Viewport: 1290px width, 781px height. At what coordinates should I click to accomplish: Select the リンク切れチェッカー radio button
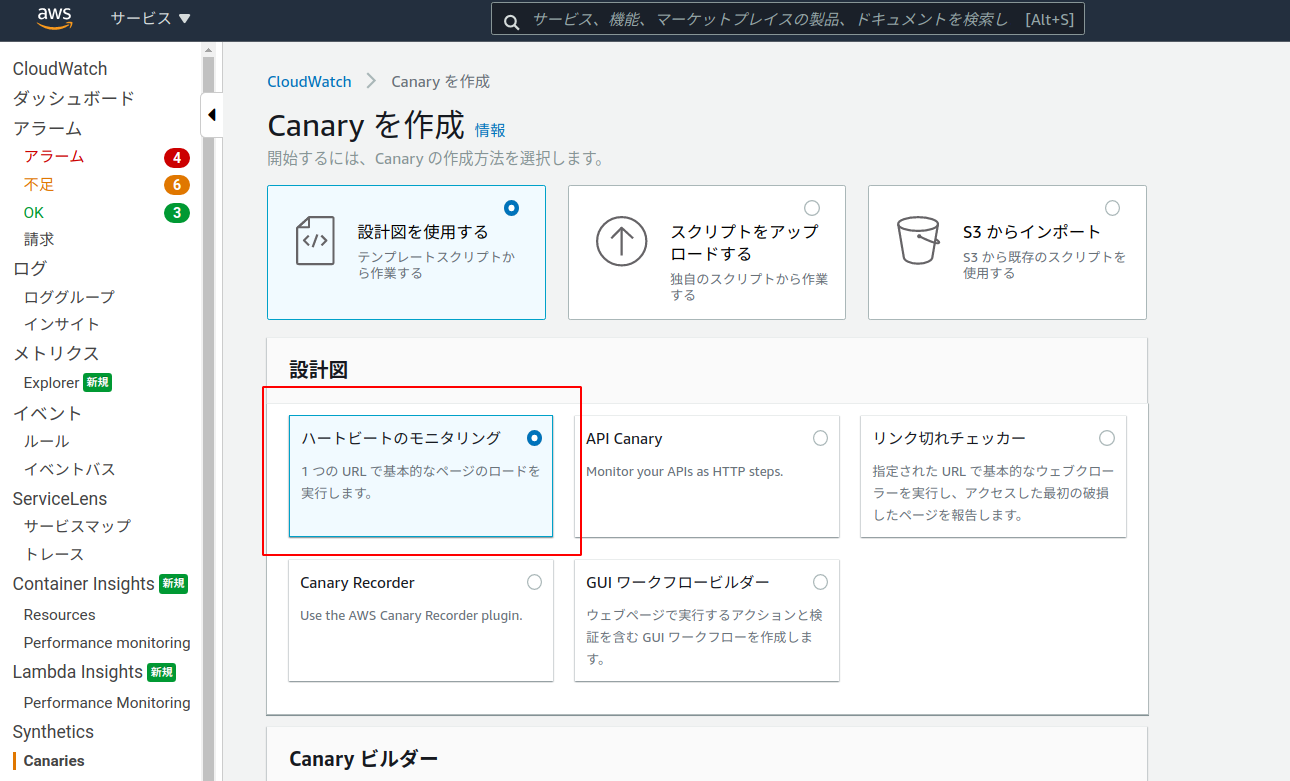tap(1106, 438)
